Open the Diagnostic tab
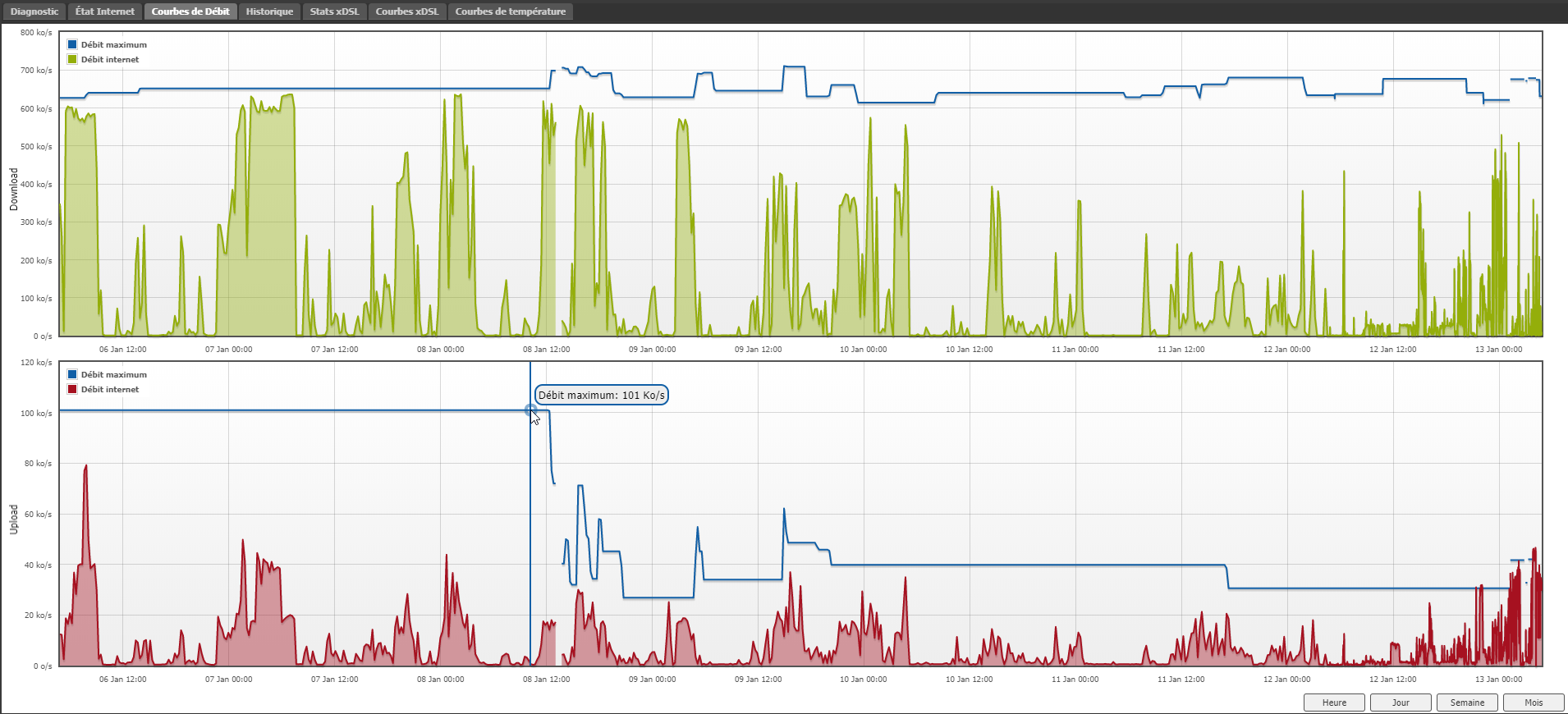Image resolution: width=1568 pixels, height=714 pixels. tap(34, 11)
